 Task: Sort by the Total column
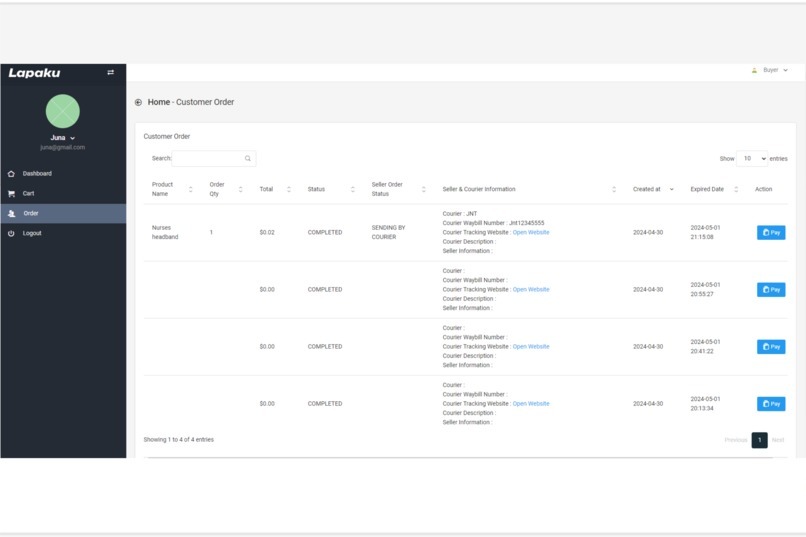tap(275, 189)
